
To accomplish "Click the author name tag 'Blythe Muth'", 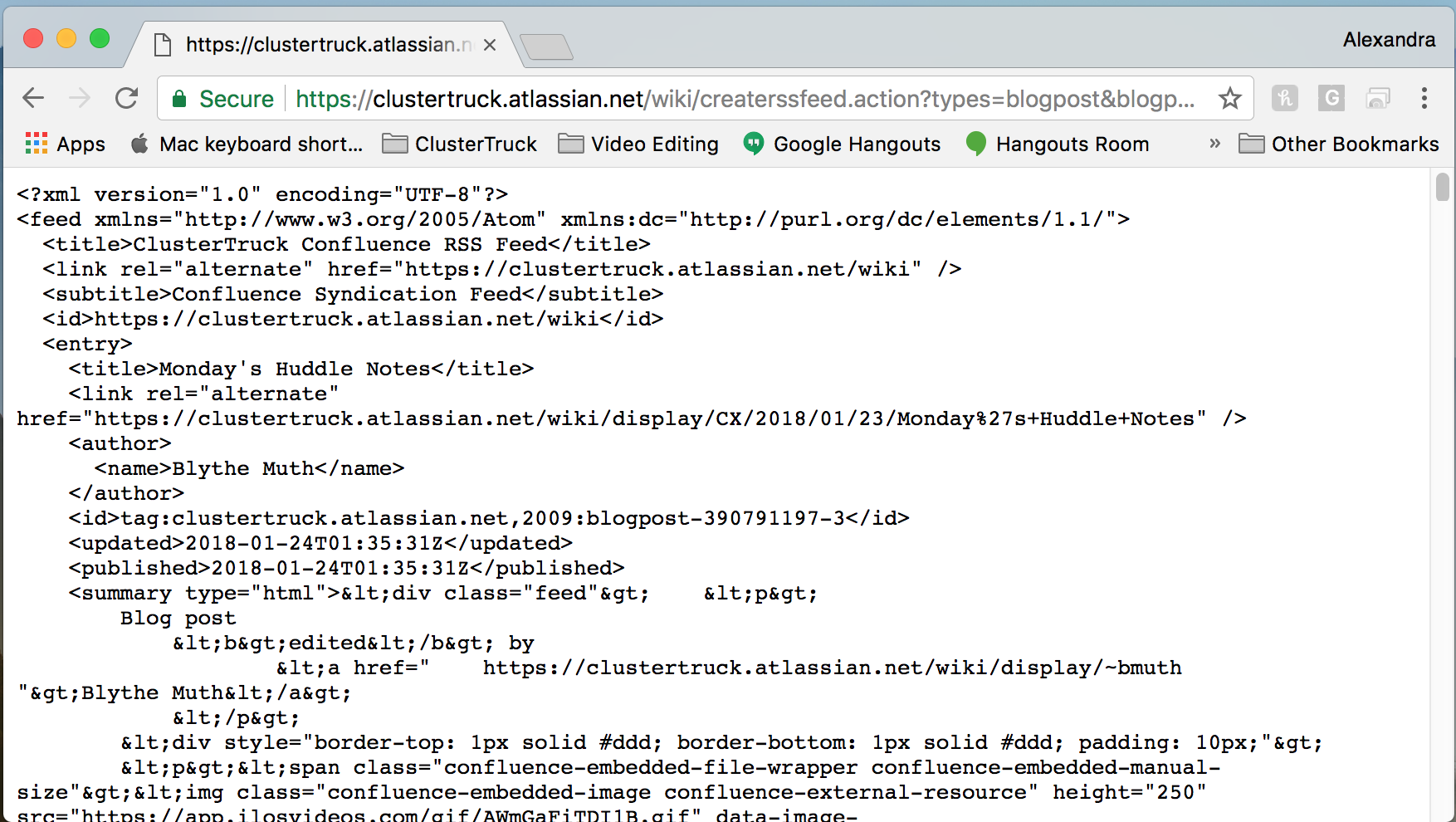I will tap(249, 468).
